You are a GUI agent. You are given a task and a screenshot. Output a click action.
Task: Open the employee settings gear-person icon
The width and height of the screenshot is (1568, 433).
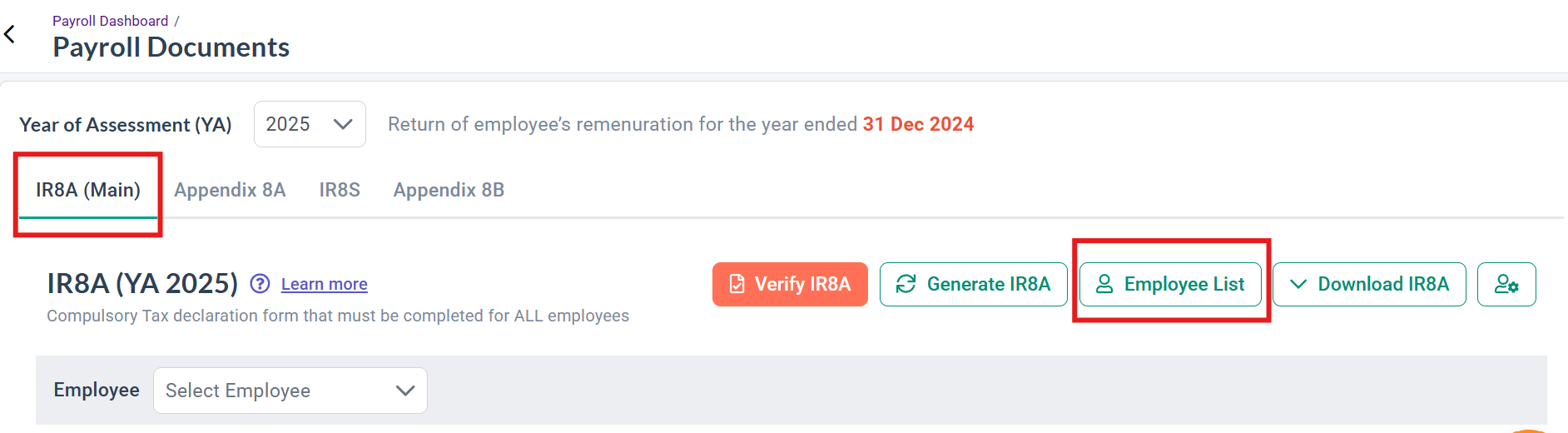pos(1506,284)
